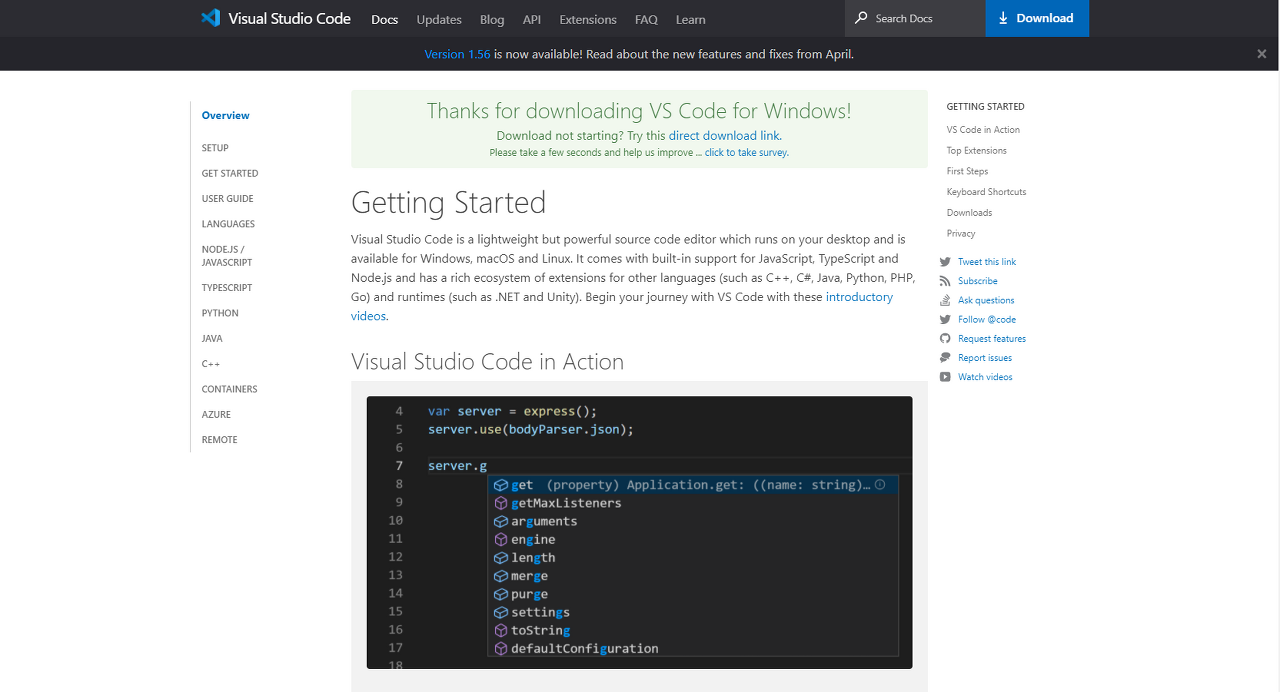Click to take survey link
This screenshot has height=692, width=1280.
tap(746, 153)
